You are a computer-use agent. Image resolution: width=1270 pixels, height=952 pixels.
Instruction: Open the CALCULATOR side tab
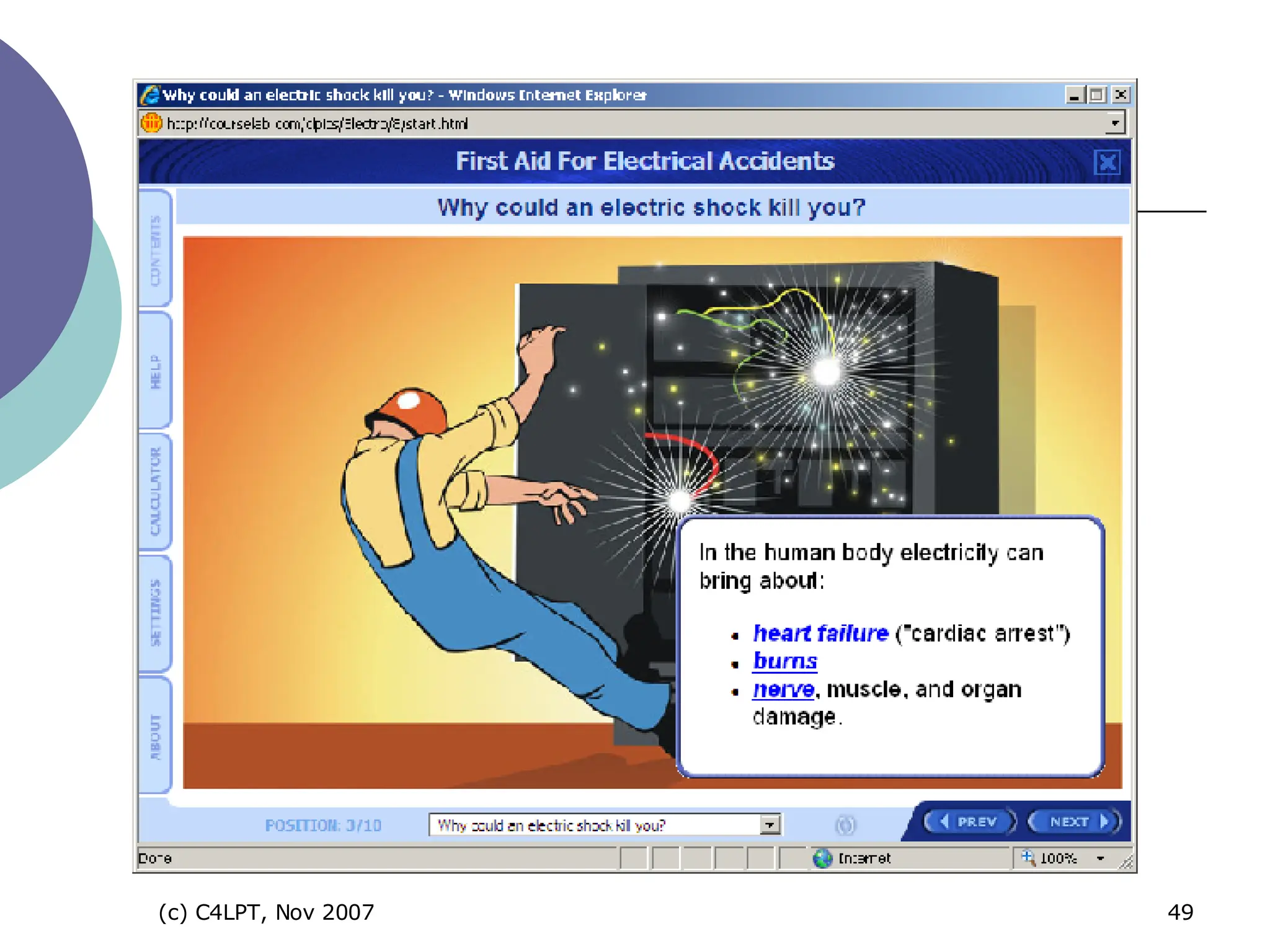click(x=155, y=491)
